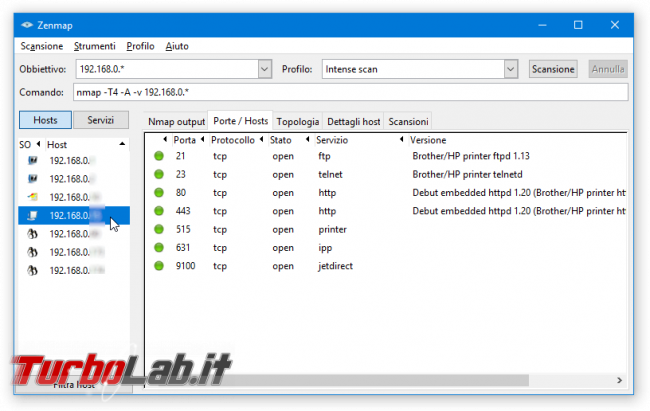650x411 pixels.
Task: Switch to the Nmap output tab
Action: [177, 122]
